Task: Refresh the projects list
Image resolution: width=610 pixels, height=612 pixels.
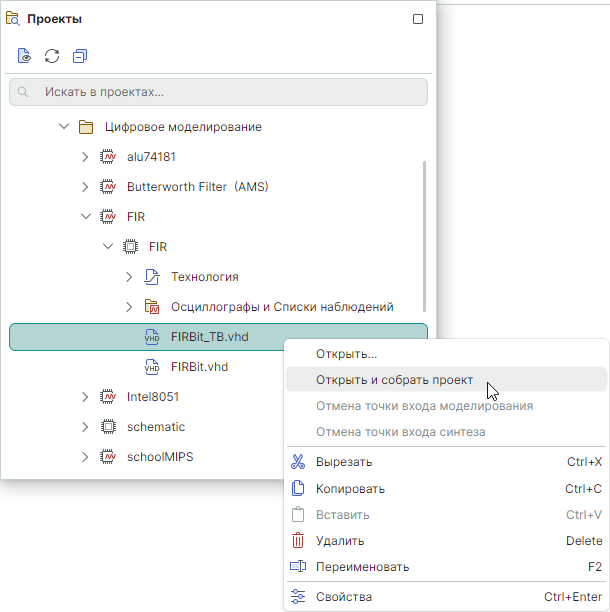Action: point(52,56)
